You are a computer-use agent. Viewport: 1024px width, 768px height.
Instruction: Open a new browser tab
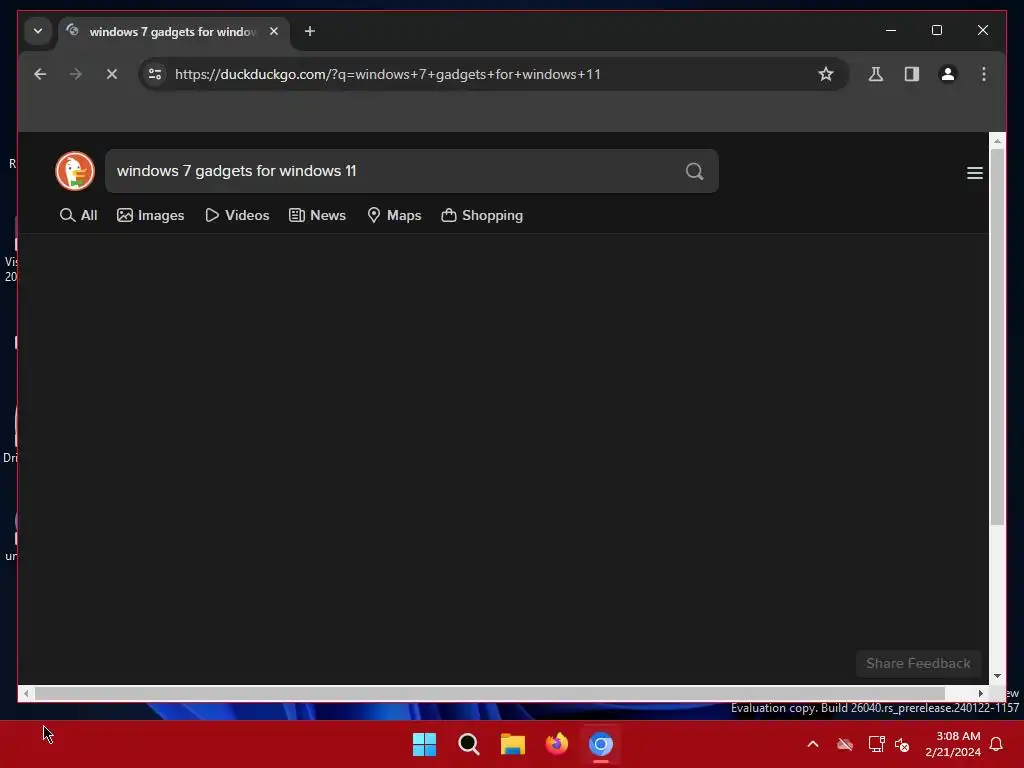tap(310, 31)
